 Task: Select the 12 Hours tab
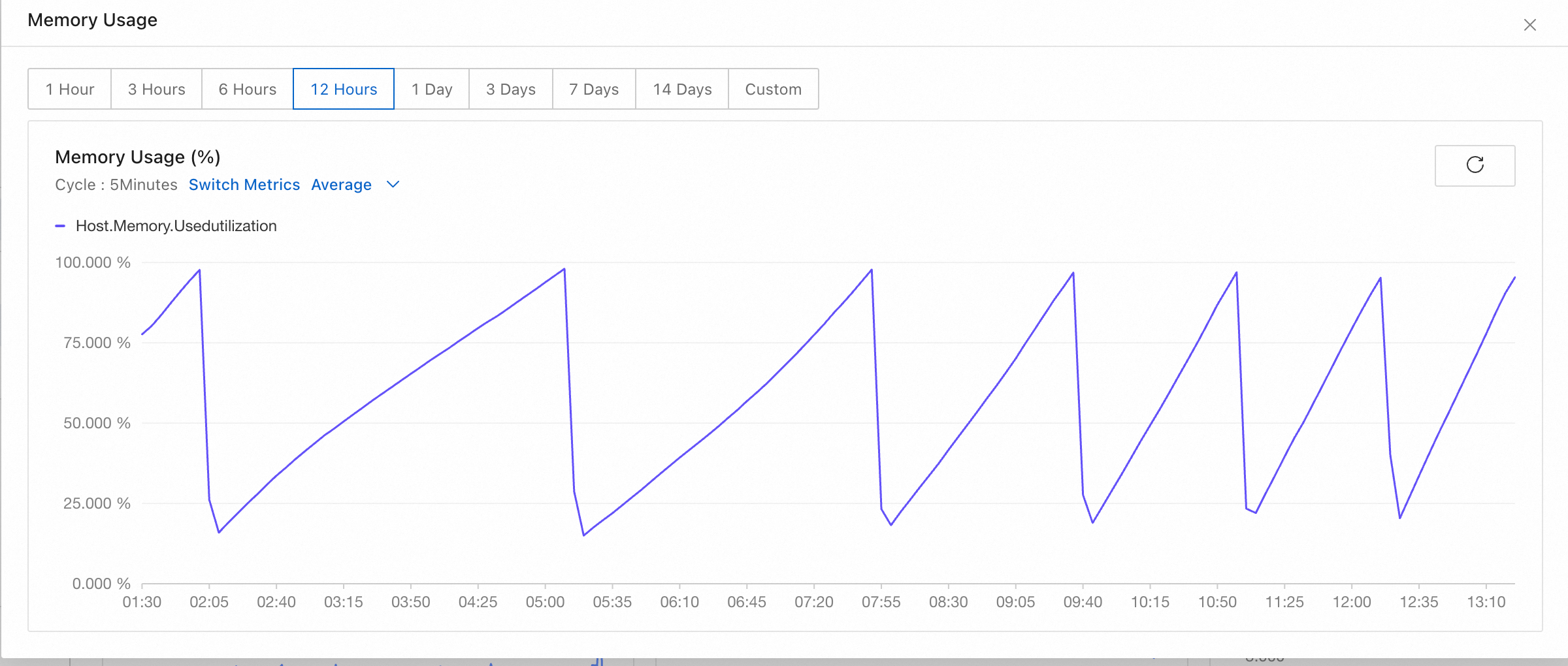coord(344,89)
